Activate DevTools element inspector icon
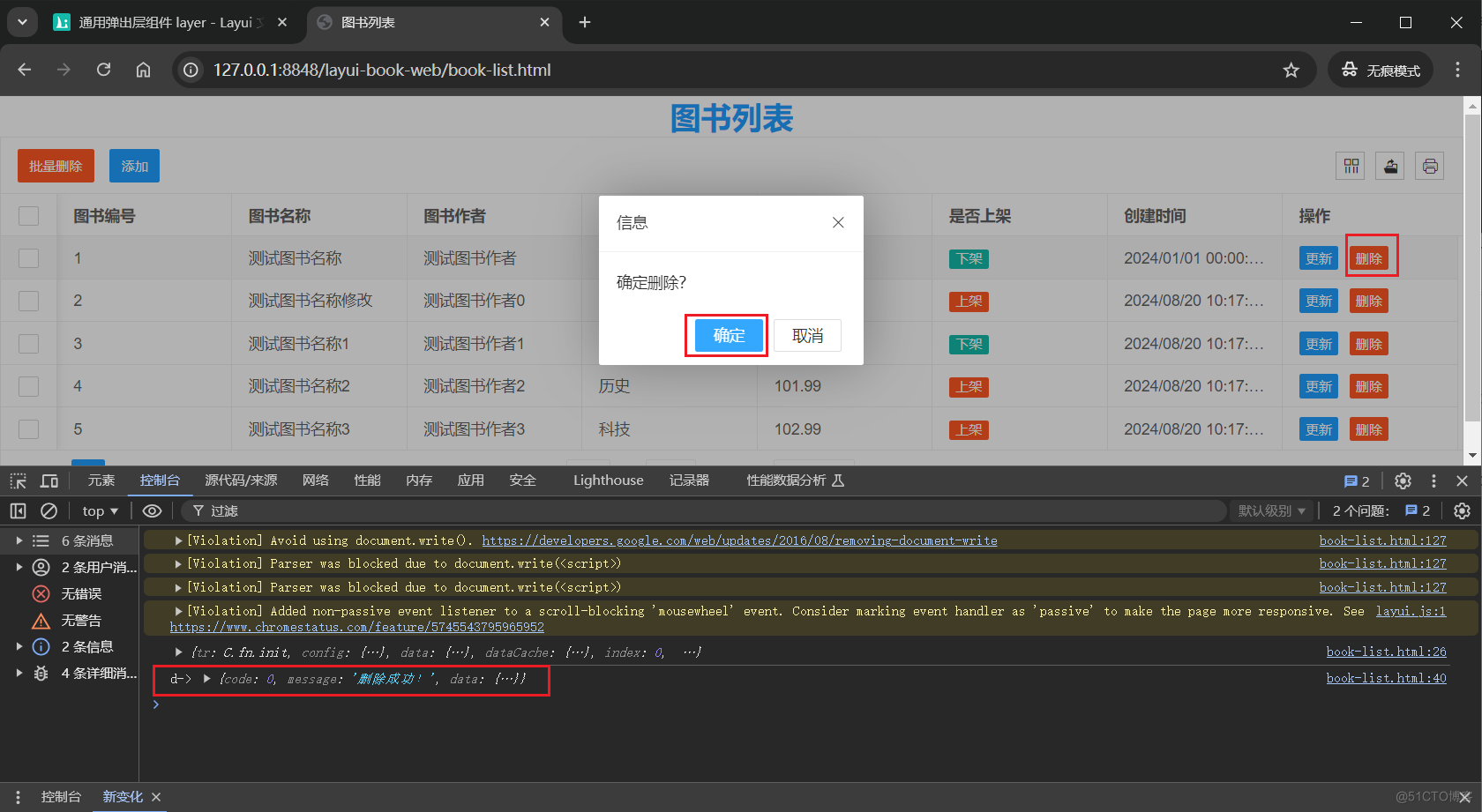1482x812 pixels. pos(18,480)
